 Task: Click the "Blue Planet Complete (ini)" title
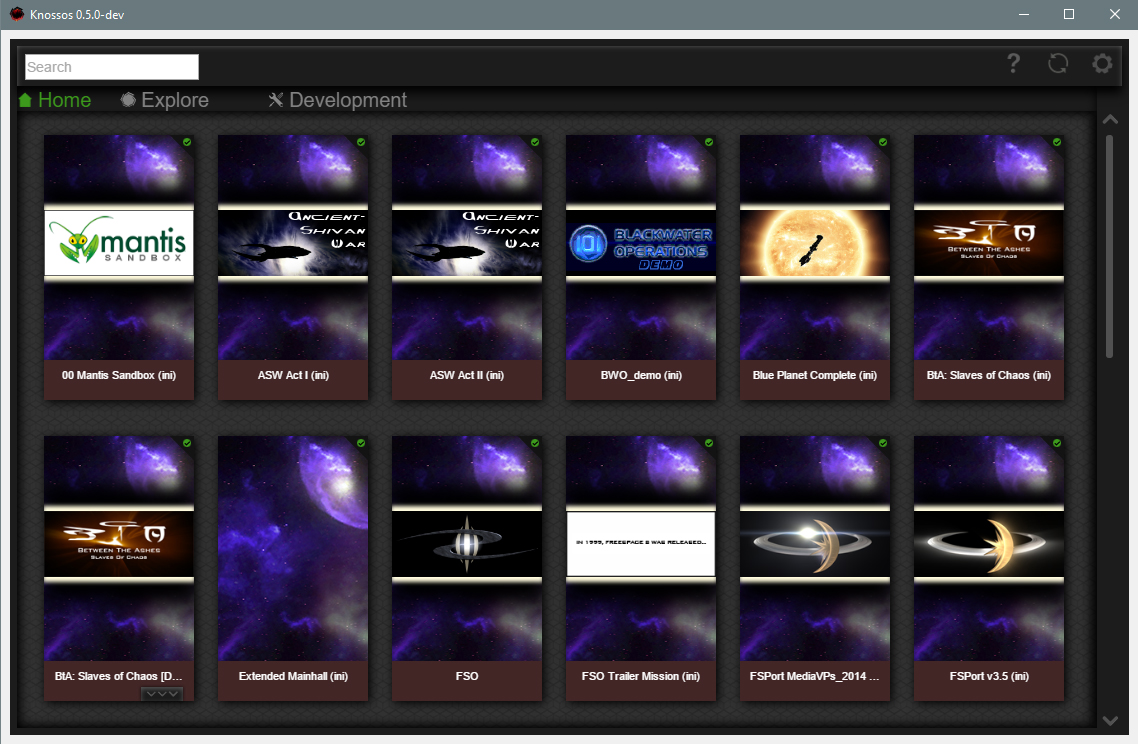[x=815, y=375]
